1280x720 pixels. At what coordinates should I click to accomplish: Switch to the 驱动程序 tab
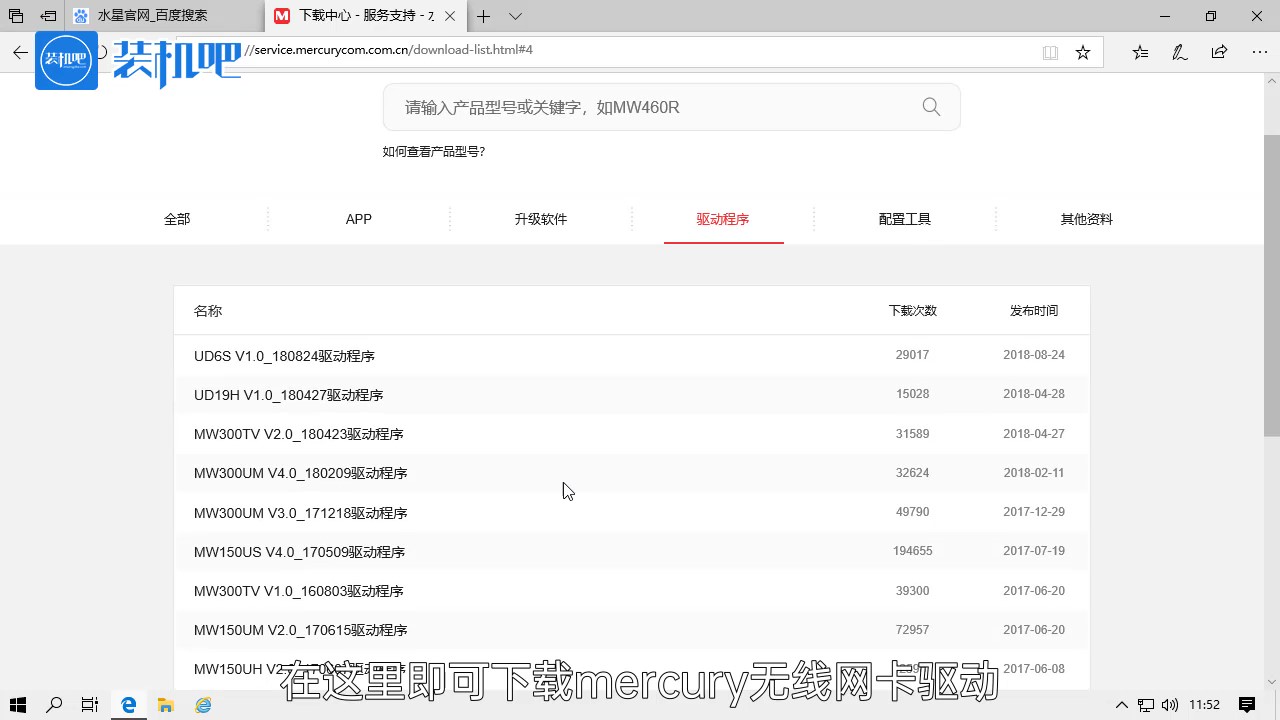[723, 219]
